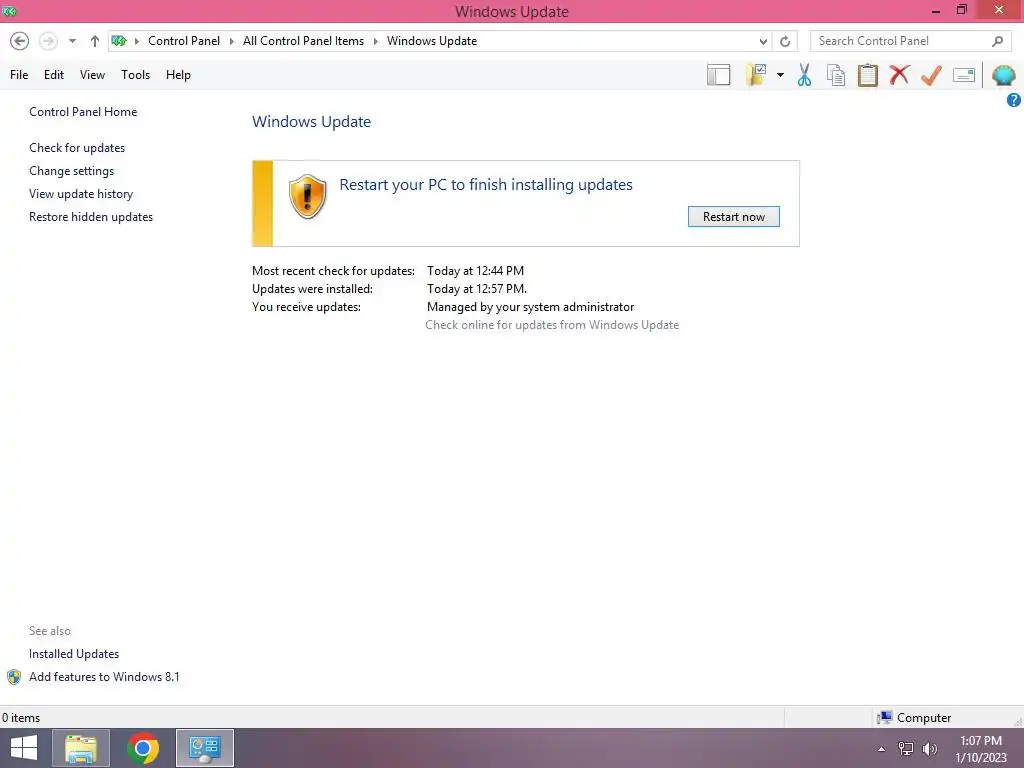This screenshot has height=768, width=1024.
Task: Click the 'Today at 12:57 PM.' text
Action: click(x=477, y=289)
